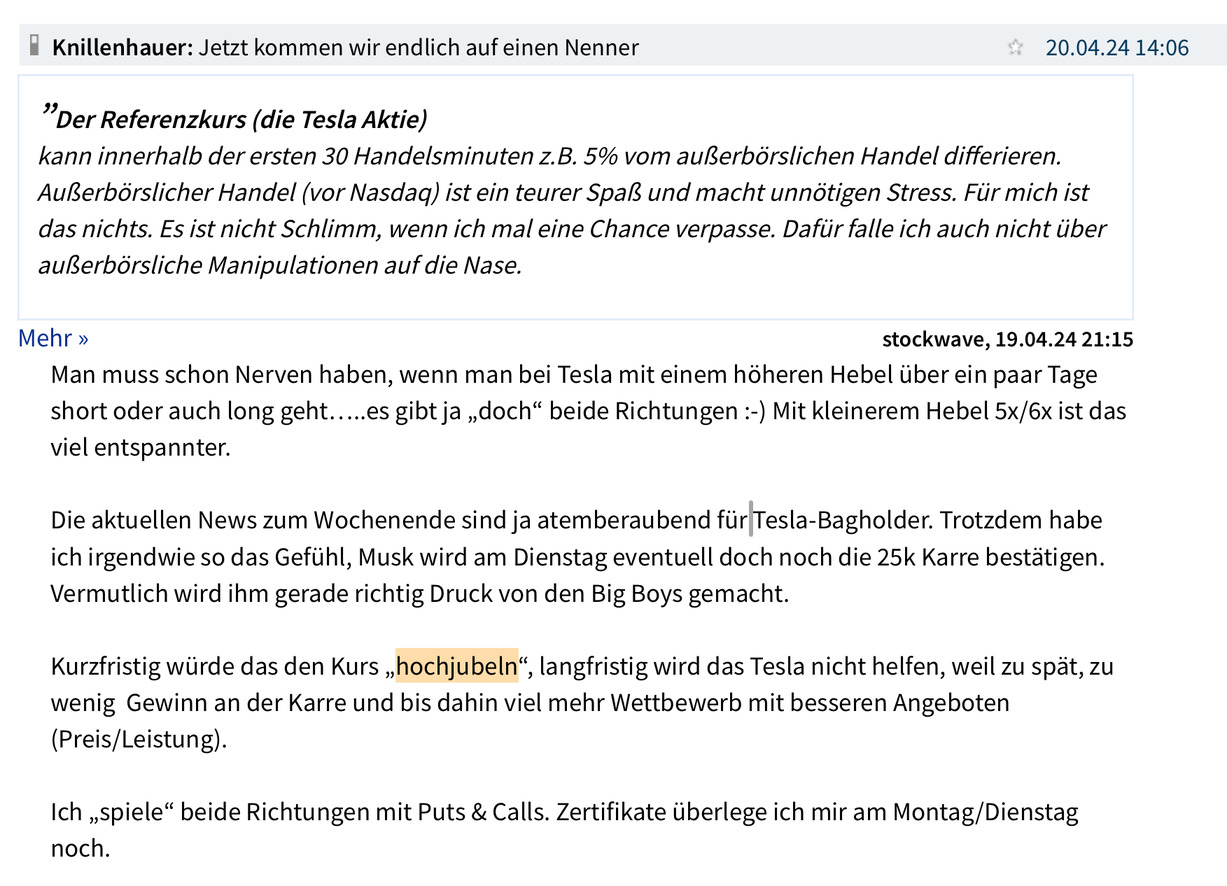Click the phrase 'Big Boys gemacht.'

pyautogui.click(x=690, y=593)
